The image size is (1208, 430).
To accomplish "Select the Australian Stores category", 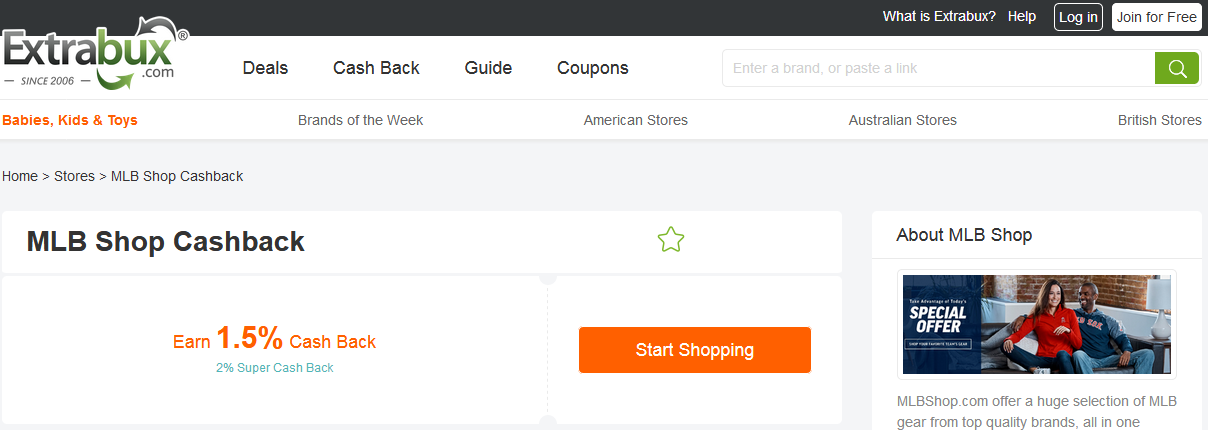I will coord(902,120).
